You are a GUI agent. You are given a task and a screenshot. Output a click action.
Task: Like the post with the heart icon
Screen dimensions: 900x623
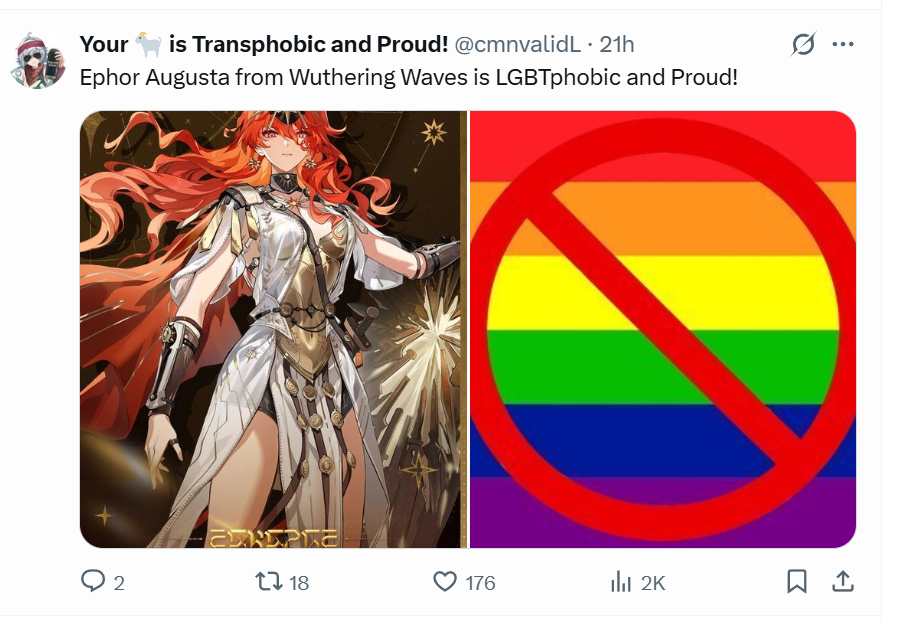pyautogui.click(x=445, y=582)
